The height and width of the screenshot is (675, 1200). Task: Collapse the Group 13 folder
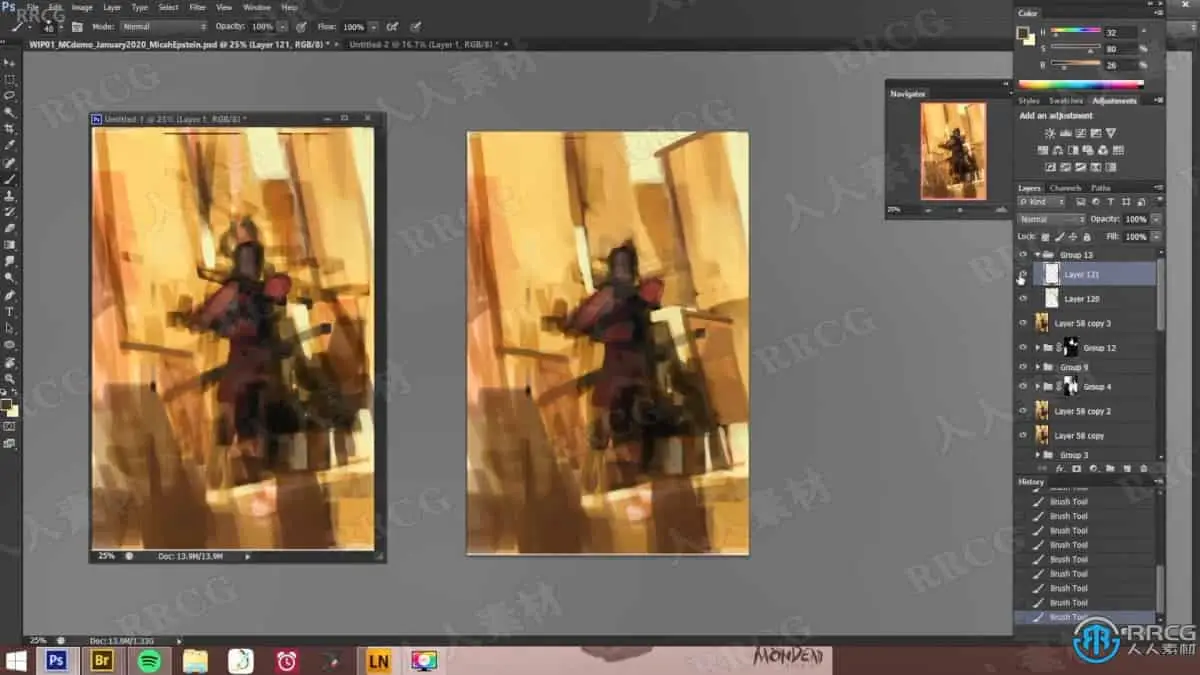coord(1037,255)
